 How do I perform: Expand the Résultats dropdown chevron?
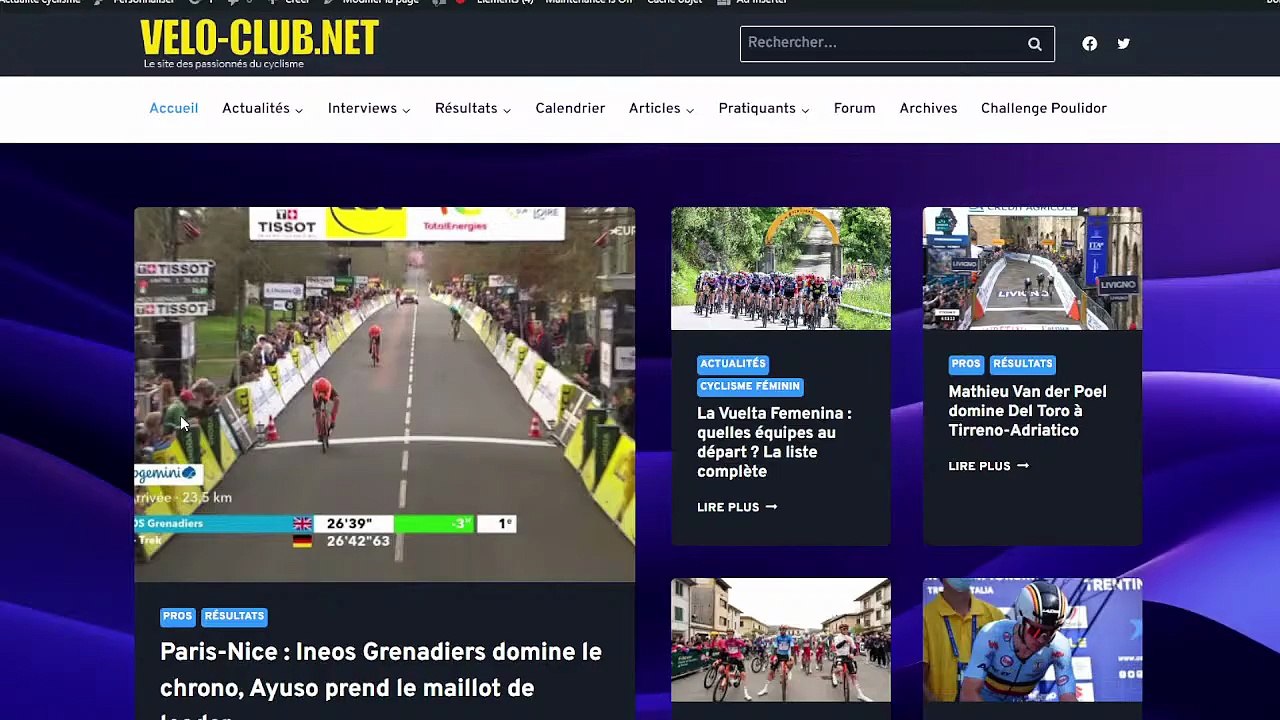click(x=507, y=110)
